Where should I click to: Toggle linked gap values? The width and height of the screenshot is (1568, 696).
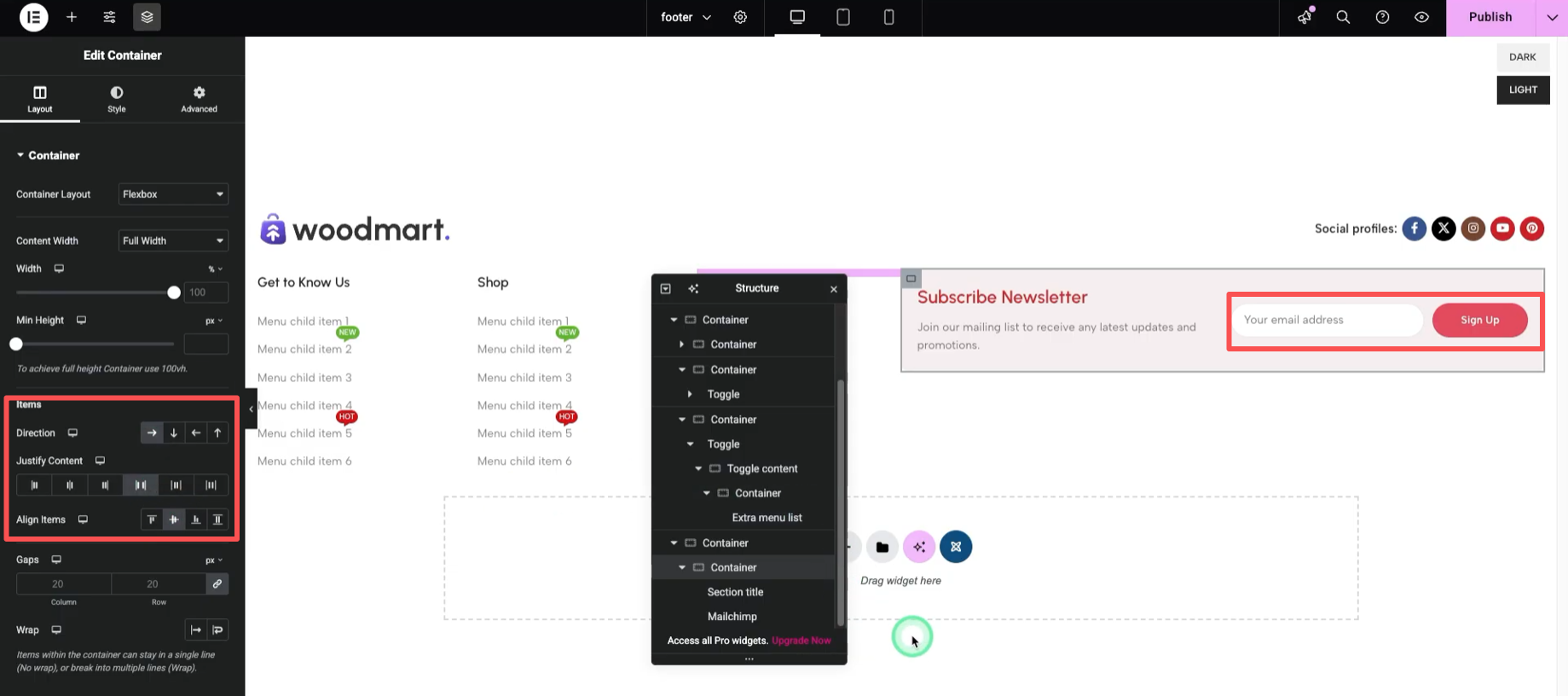pos(217,584)
